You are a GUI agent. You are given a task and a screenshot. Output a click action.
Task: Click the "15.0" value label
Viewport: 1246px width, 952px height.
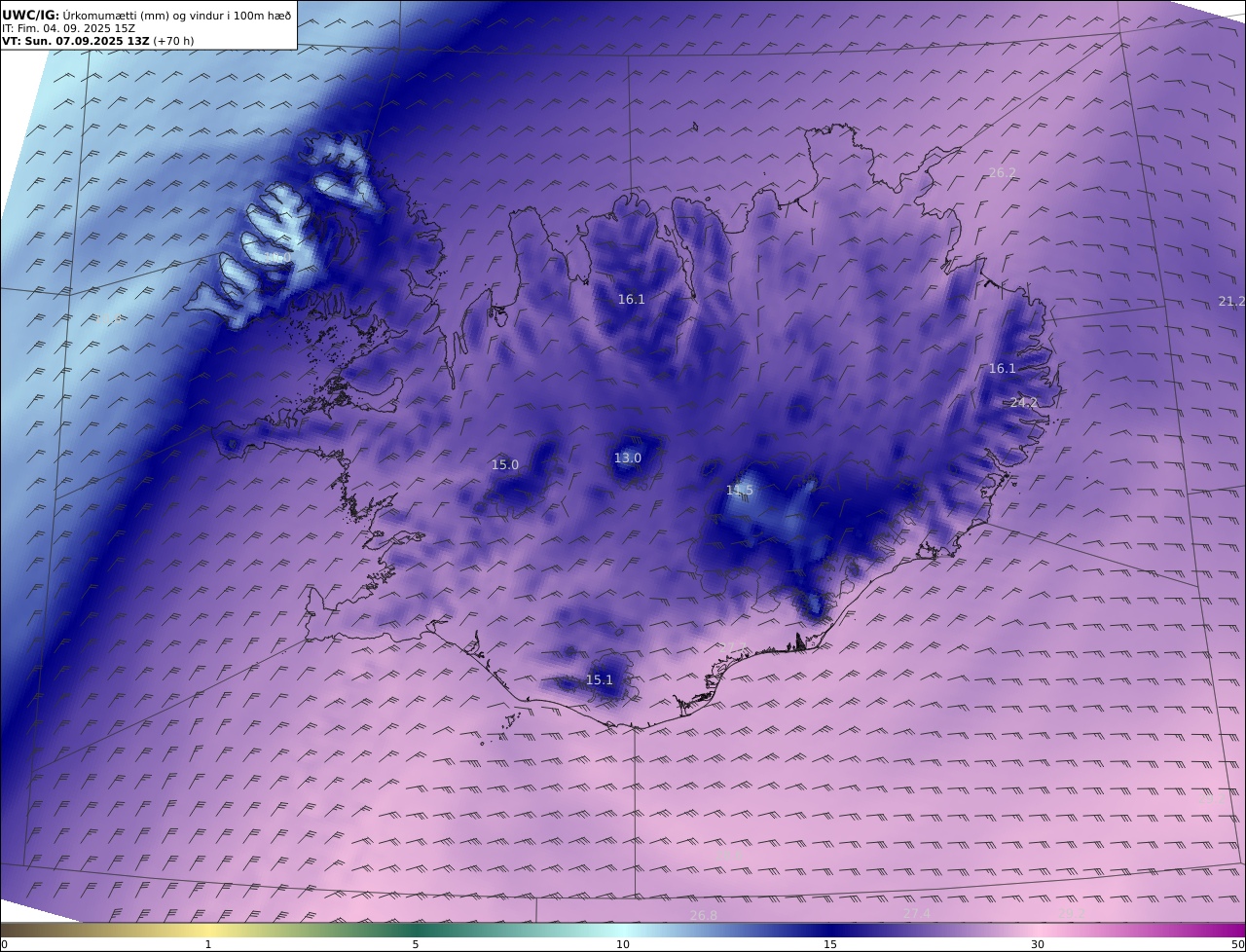pyautogui.click(x=504, y=464)
